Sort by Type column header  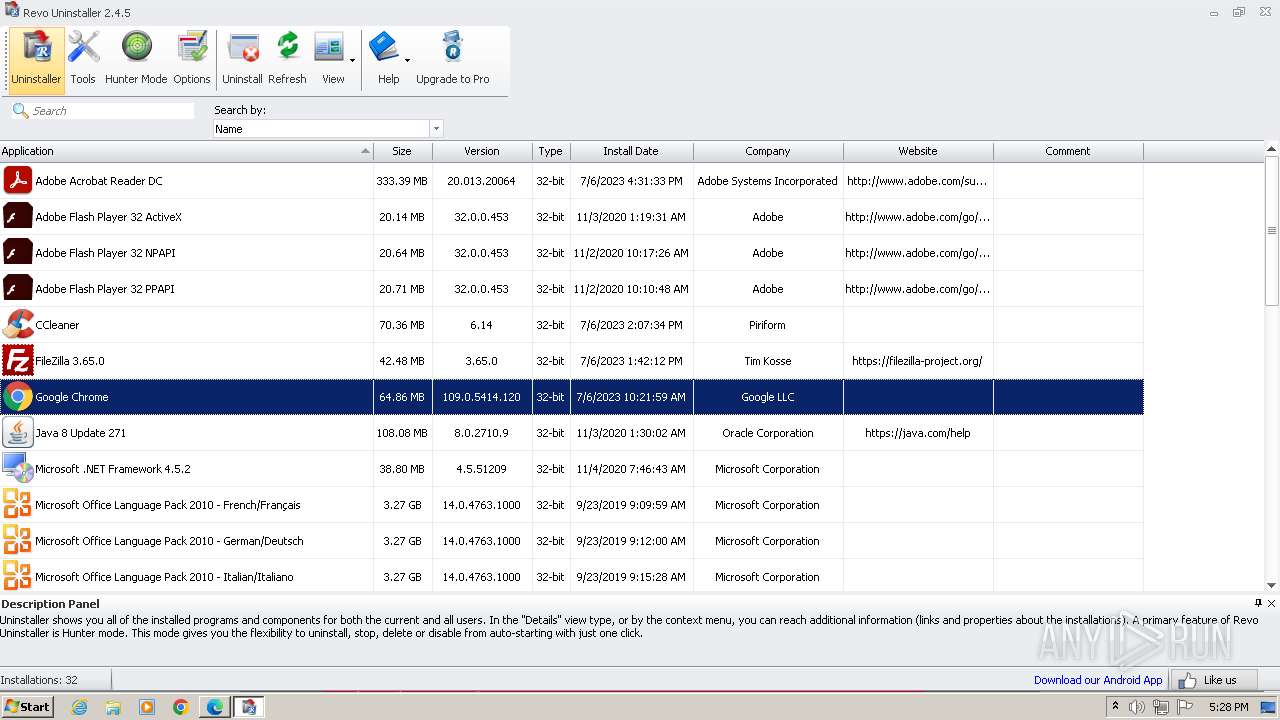(550, 151)
